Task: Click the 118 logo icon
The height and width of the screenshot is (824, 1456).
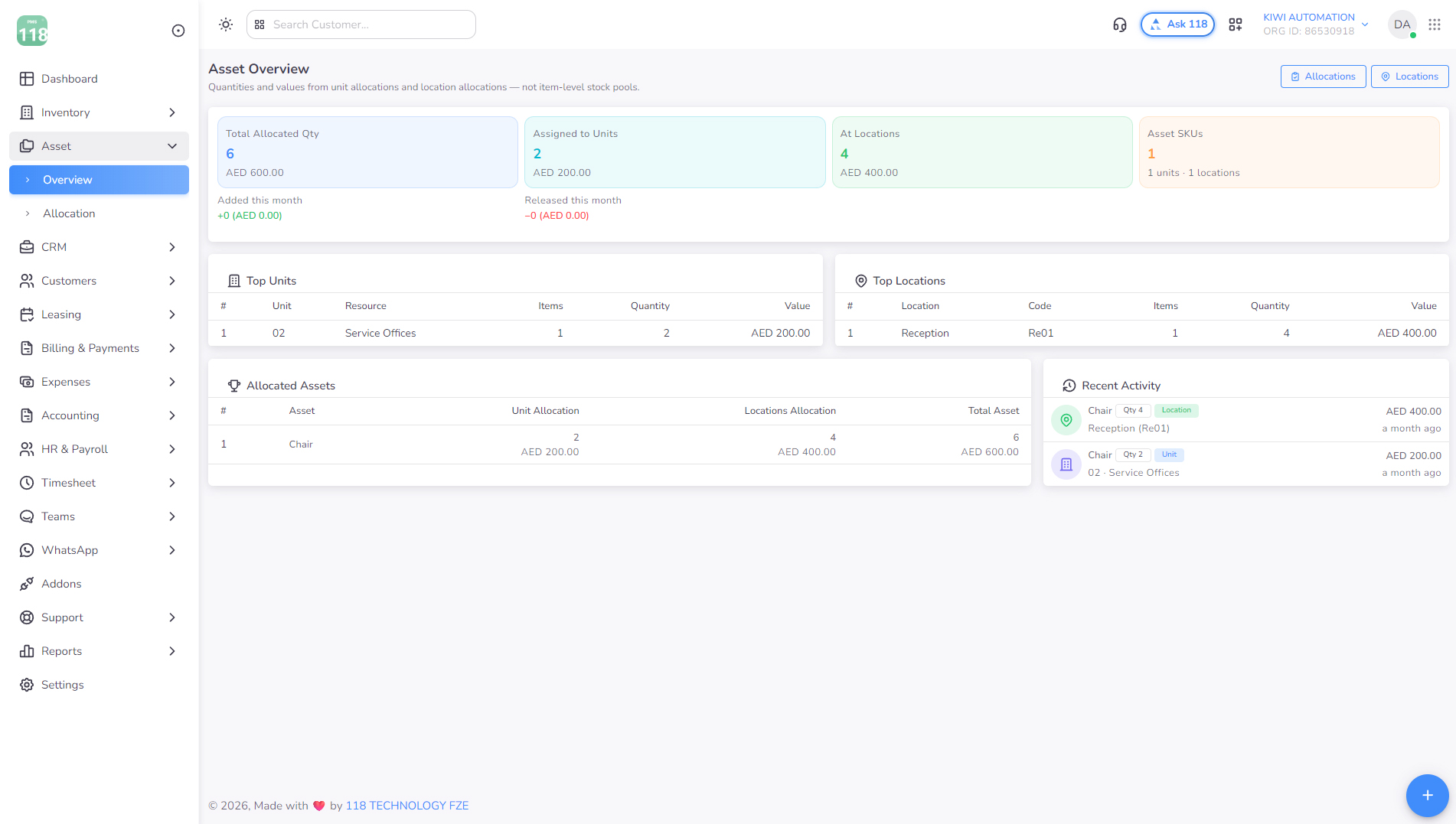Action: (x=32, y=31)
